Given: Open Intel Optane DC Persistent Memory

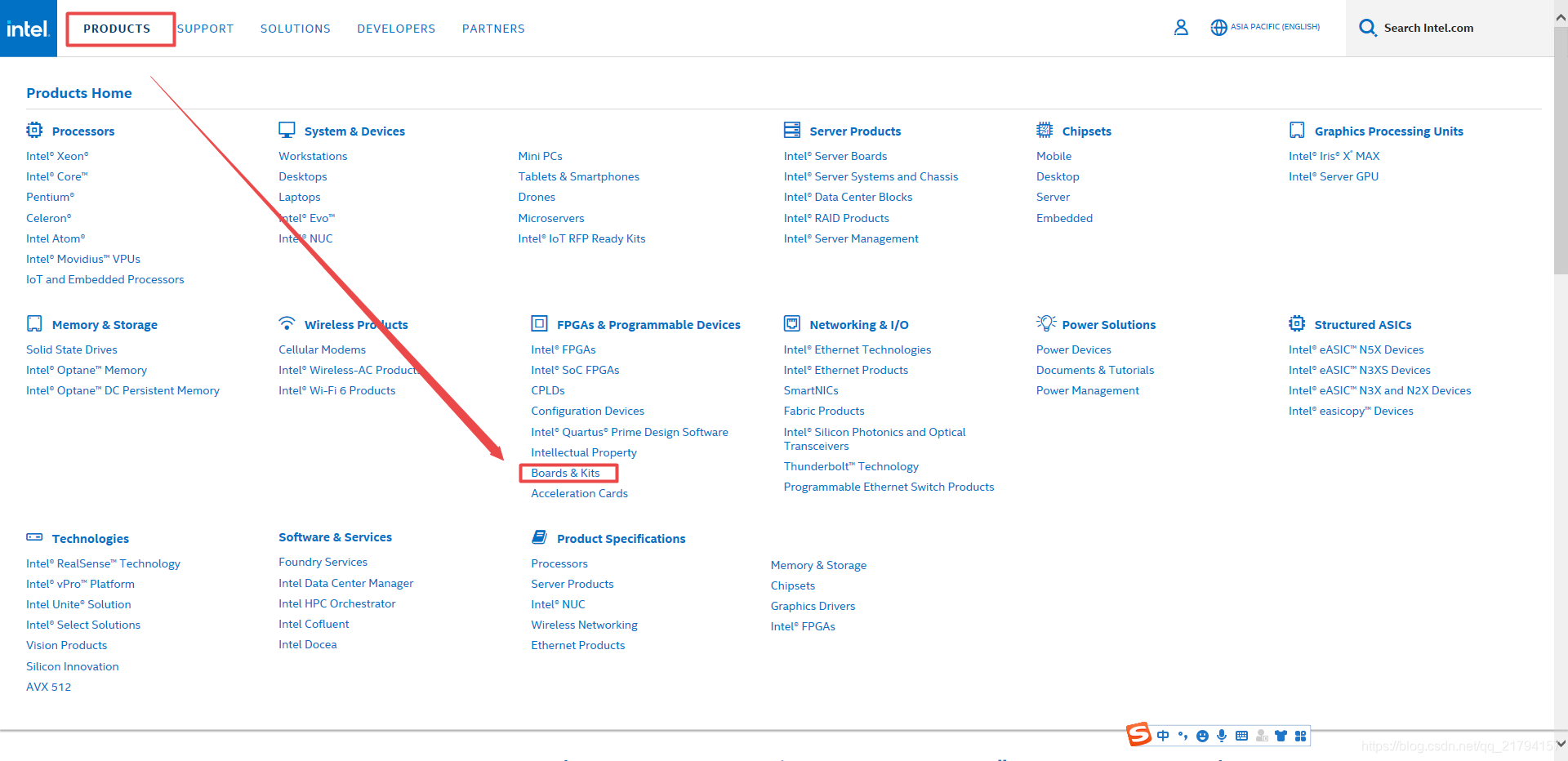Looking at the screenshot, I should coord(122,390).
